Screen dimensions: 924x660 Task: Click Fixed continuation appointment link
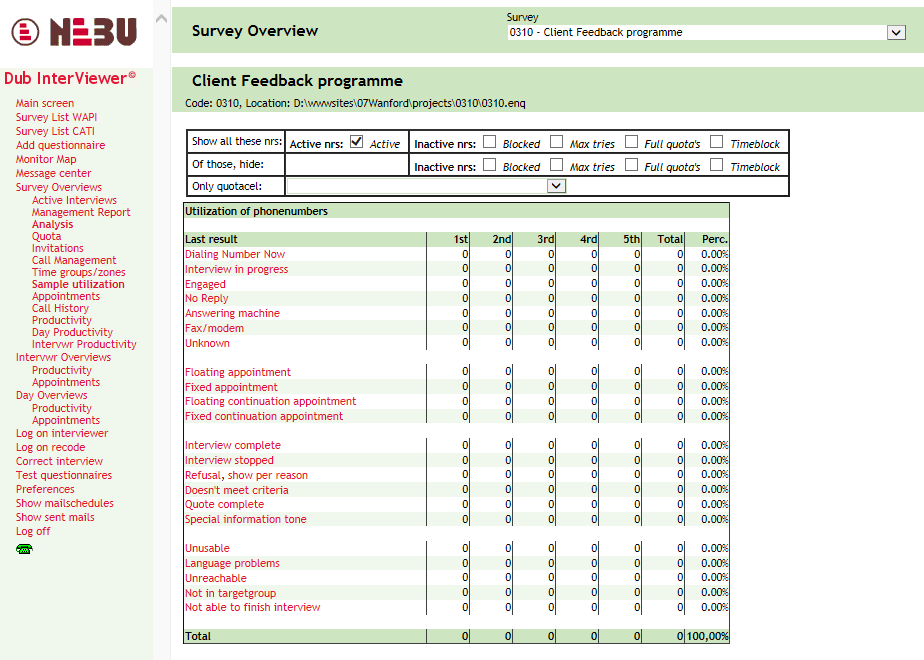click(264, 416)
